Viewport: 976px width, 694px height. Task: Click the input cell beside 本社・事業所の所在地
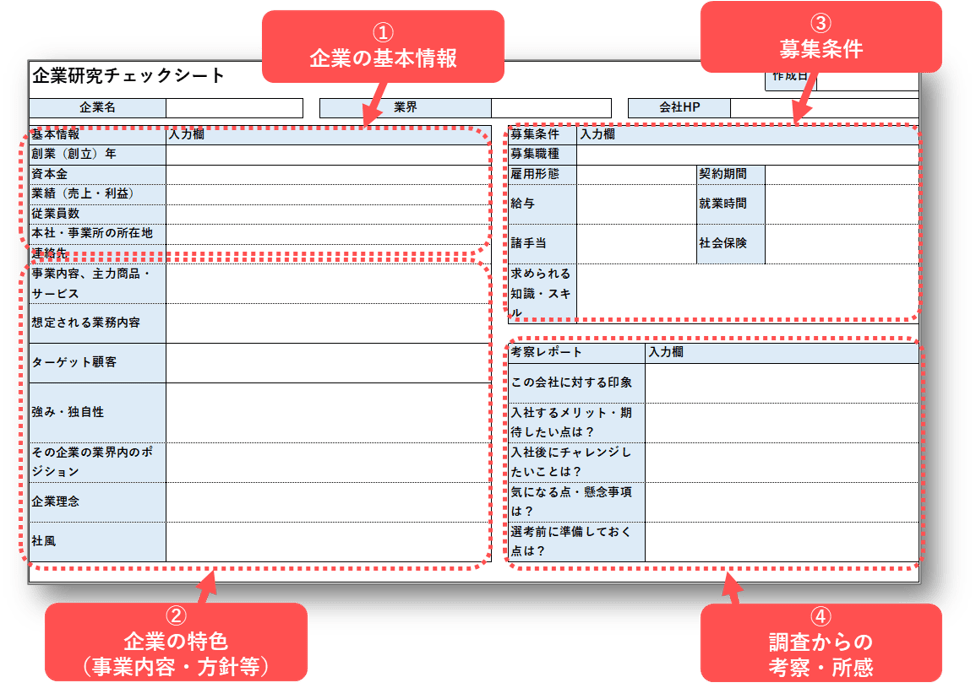click(x=328, y=234)
